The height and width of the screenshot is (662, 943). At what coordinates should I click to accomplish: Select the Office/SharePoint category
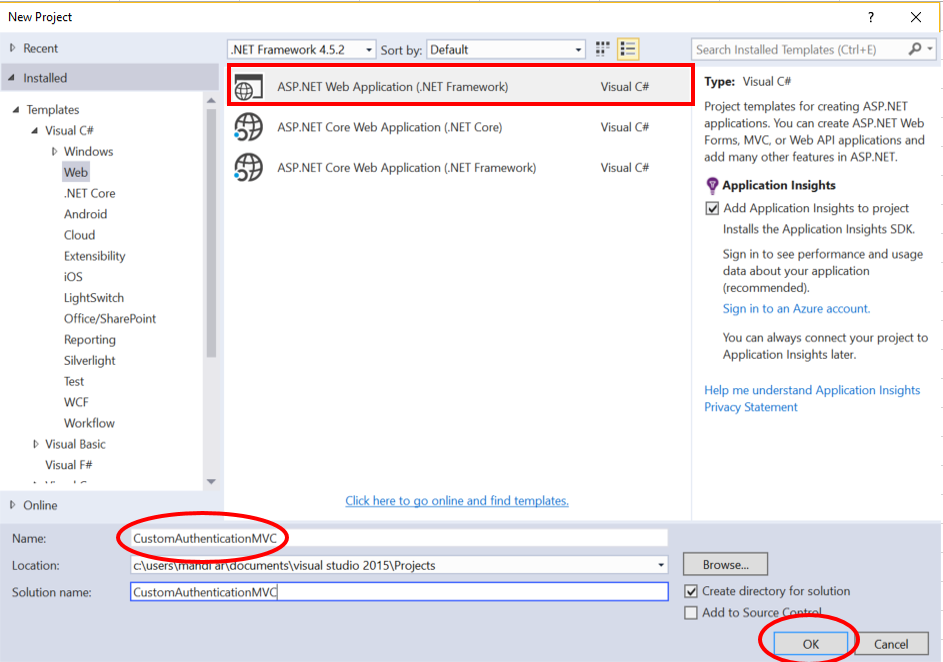[x=109, y=319]
